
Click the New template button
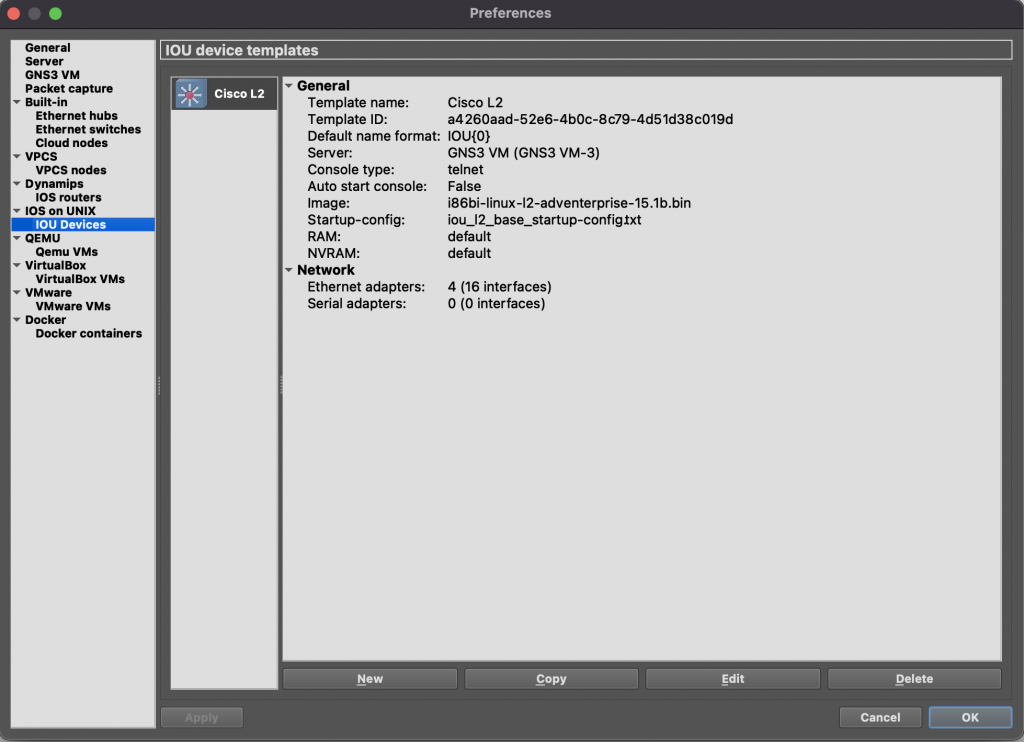tap(370, 679)
